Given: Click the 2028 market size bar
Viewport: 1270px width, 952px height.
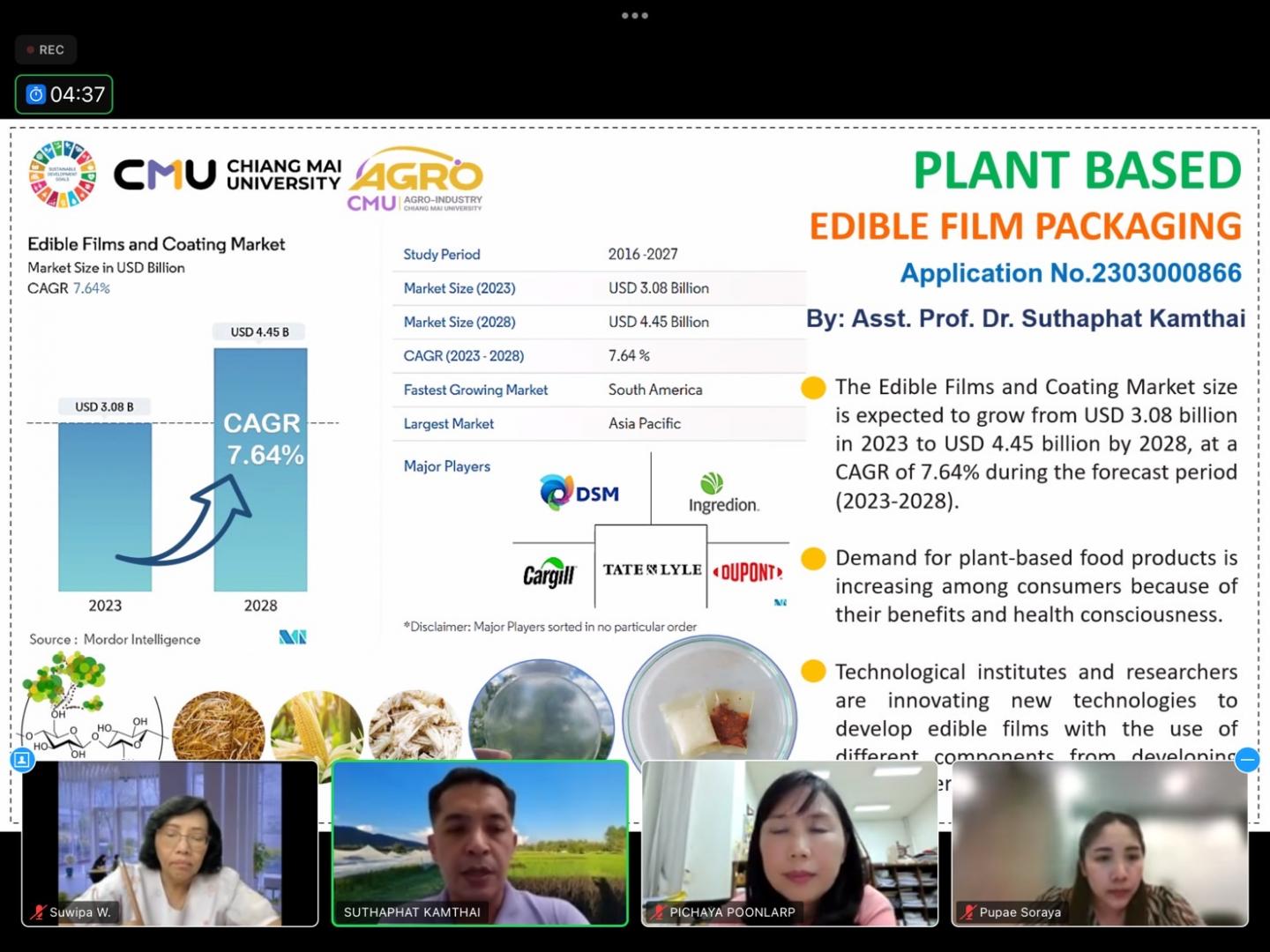Looking at the screenshot, I should (260, 469).
